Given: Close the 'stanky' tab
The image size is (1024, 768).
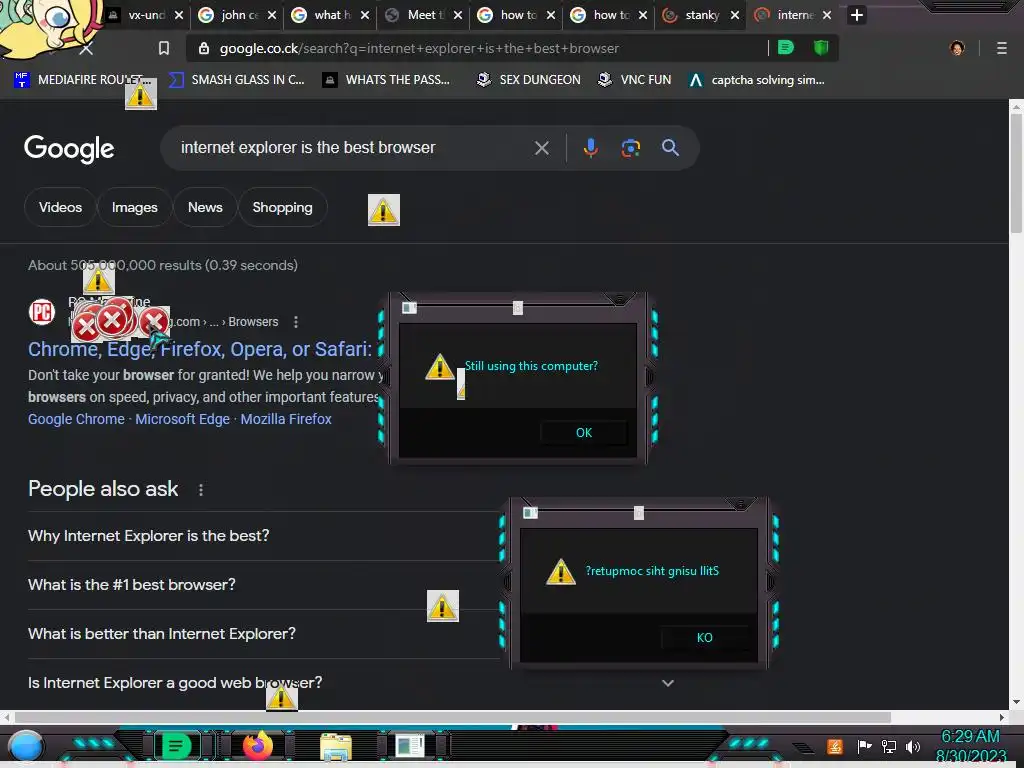Looking at the screenshot, I should 735,15.
